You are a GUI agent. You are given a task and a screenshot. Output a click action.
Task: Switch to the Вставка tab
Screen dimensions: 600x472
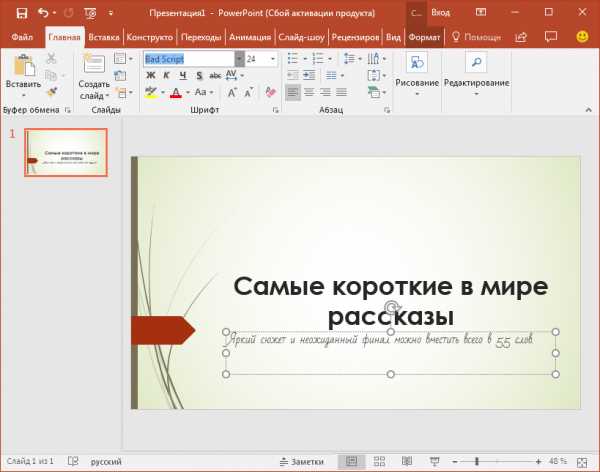pyautogui.click(x=104, y=37)
